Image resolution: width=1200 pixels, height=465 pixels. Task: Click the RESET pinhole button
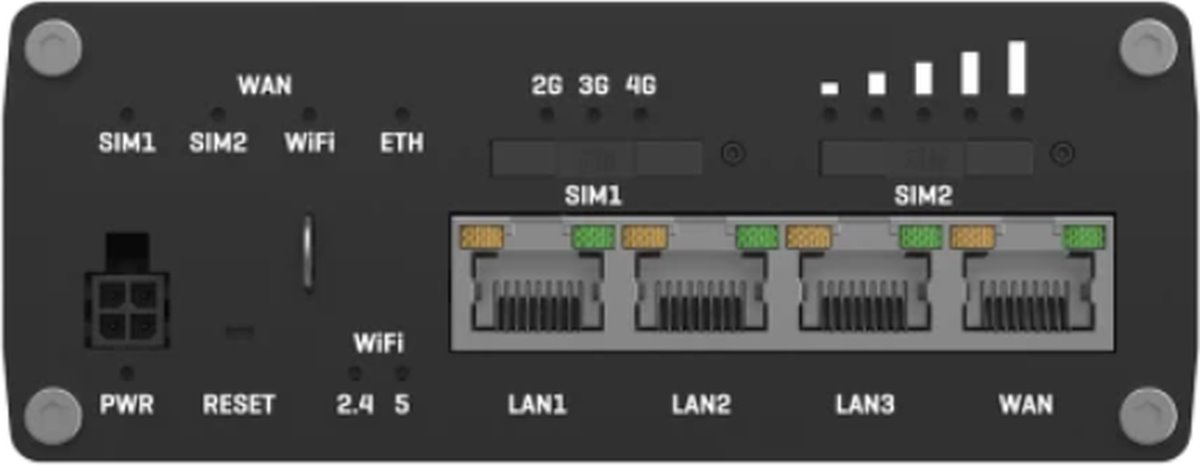coord(240,330)
